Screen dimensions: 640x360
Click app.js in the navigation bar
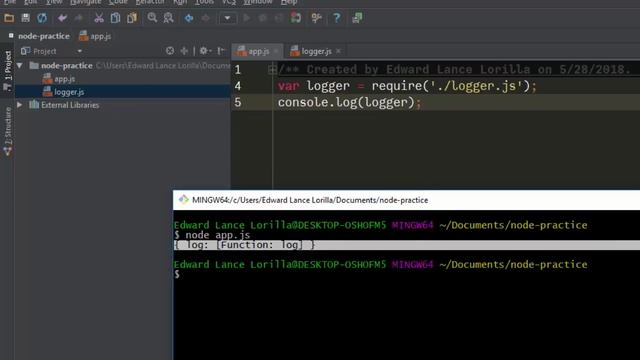(95, 36)
